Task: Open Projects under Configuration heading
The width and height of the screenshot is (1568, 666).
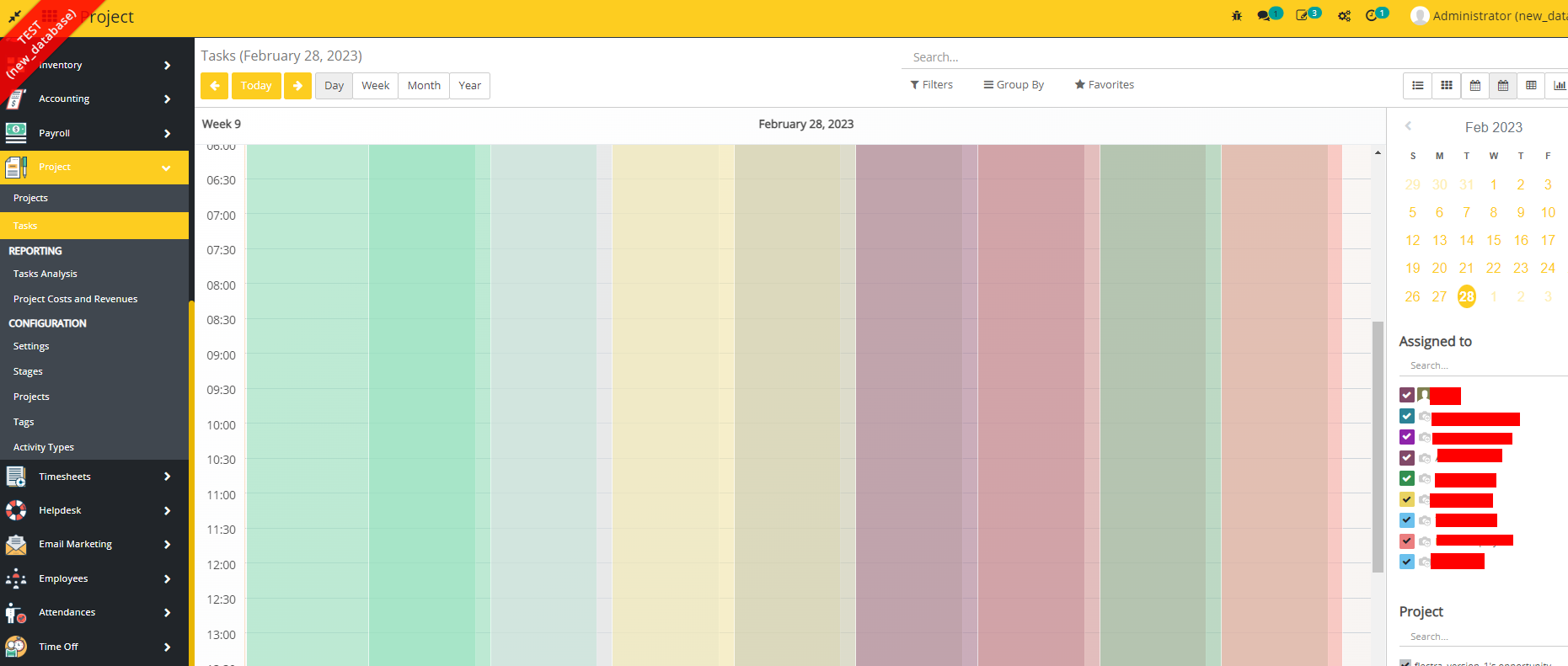Action: coord(31,397)
